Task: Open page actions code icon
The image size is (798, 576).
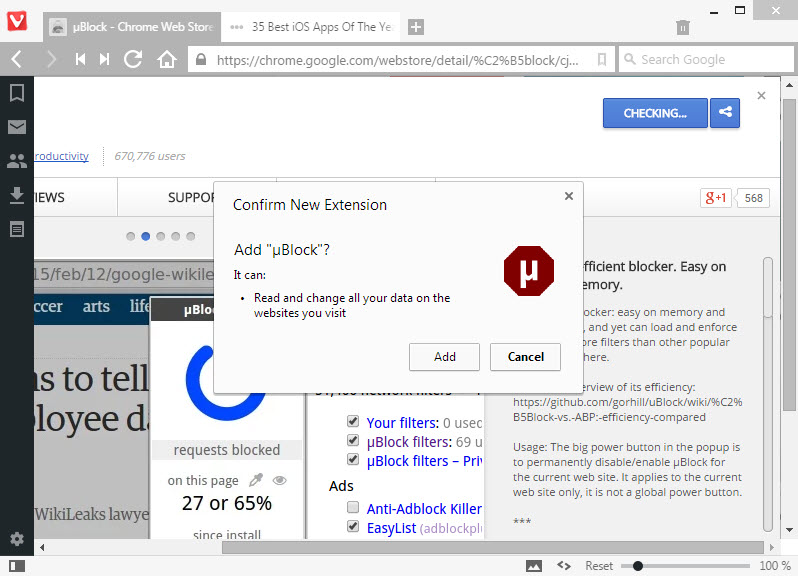Action: point(564,566)
